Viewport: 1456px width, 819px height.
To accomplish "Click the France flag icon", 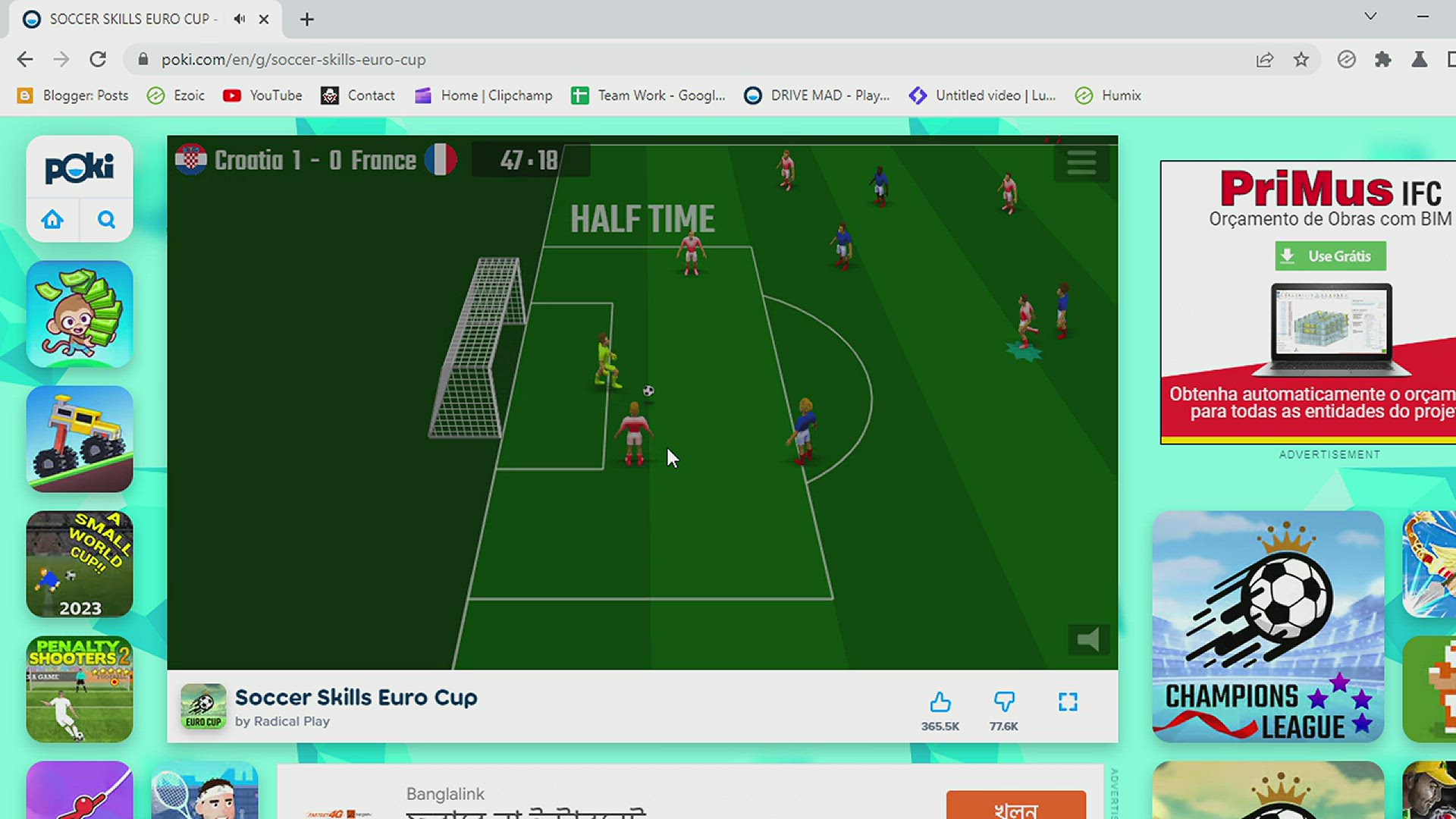I will click(x=441, y=160).
